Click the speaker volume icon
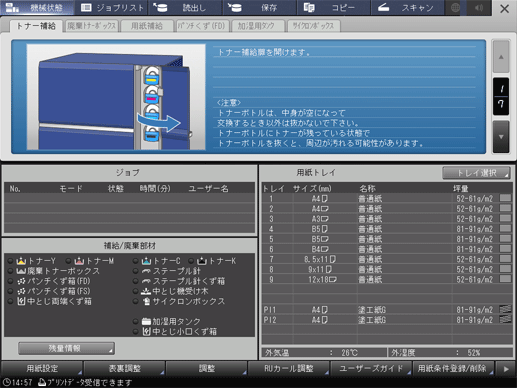 tap(479, 7)
